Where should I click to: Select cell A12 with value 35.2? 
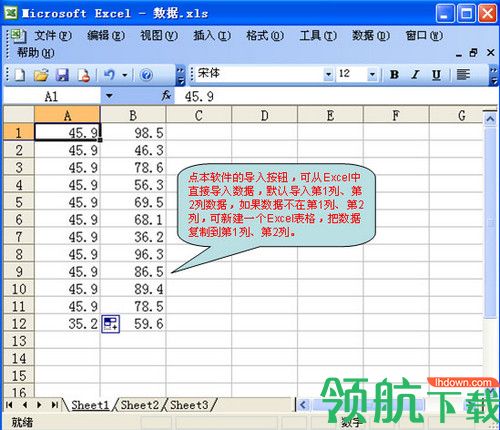pos(67,323)
